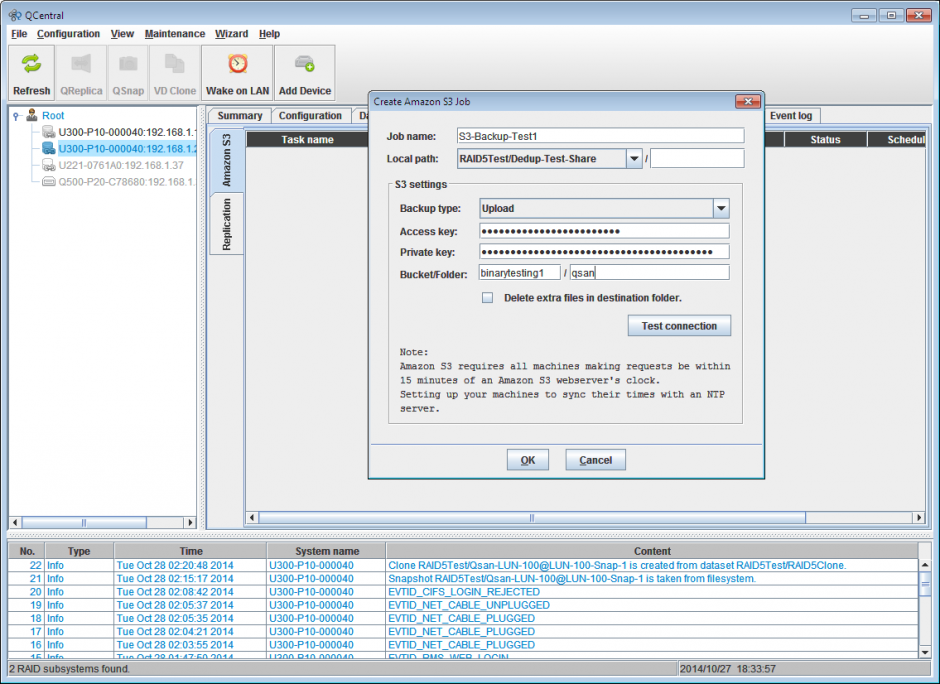The width and height of the screenshot is (940, 684).
Task: Click the System name column header
Action: [x=327, y=551]
